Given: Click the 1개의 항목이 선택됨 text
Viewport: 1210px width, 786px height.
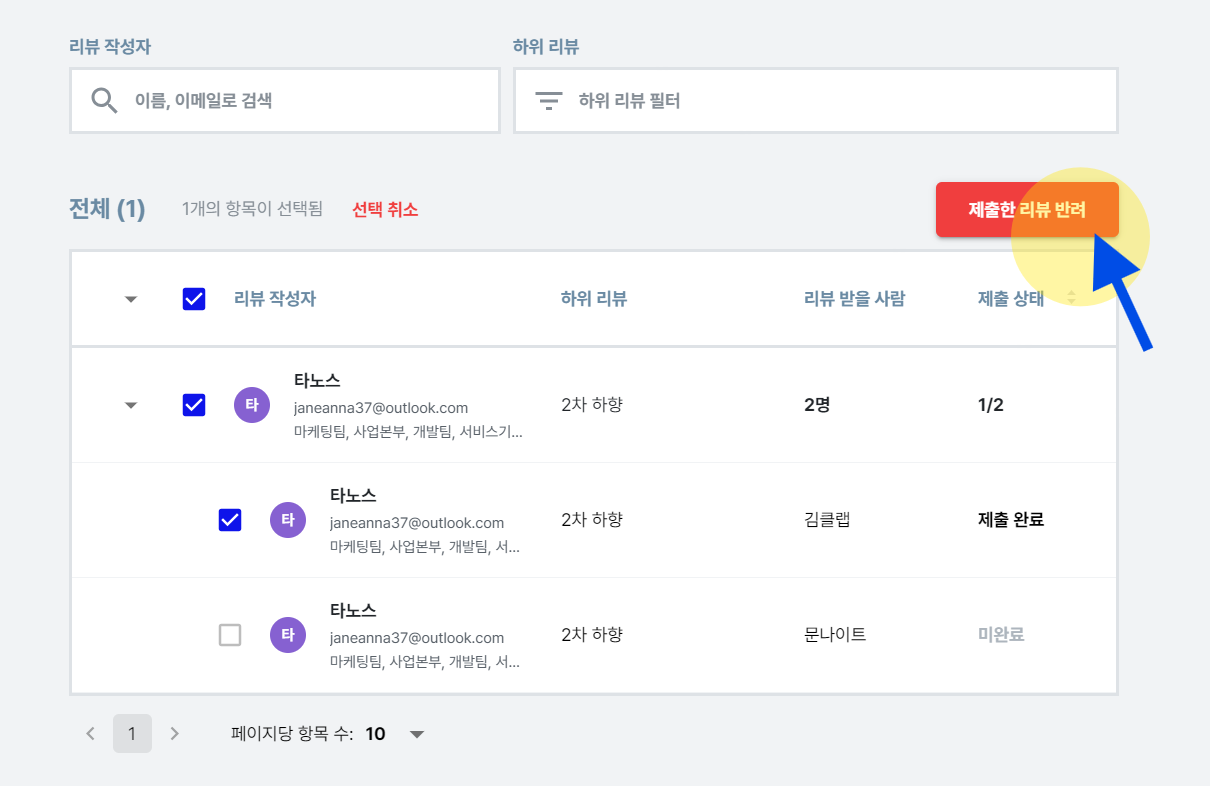Looking at the screenshot, I should 252,209.
